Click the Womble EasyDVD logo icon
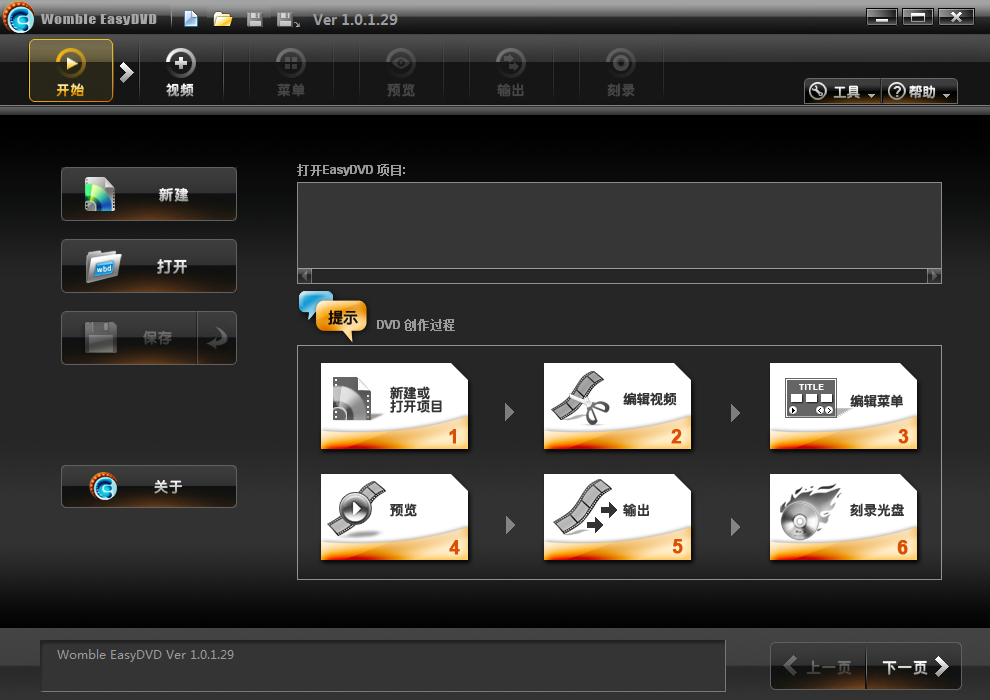The height and width of the screenshot is (700, 990). [19, 18]
